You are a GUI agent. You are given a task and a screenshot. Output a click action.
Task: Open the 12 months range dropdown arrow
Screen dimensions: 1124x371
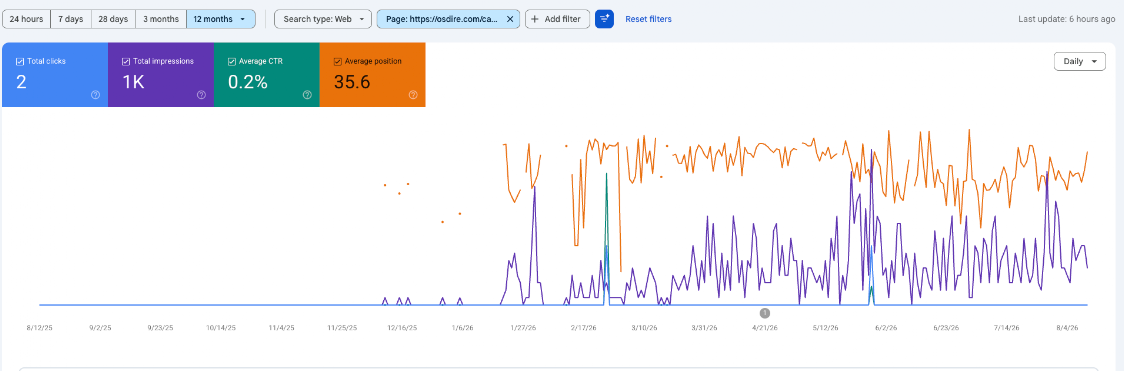click(x=244, y=19)
